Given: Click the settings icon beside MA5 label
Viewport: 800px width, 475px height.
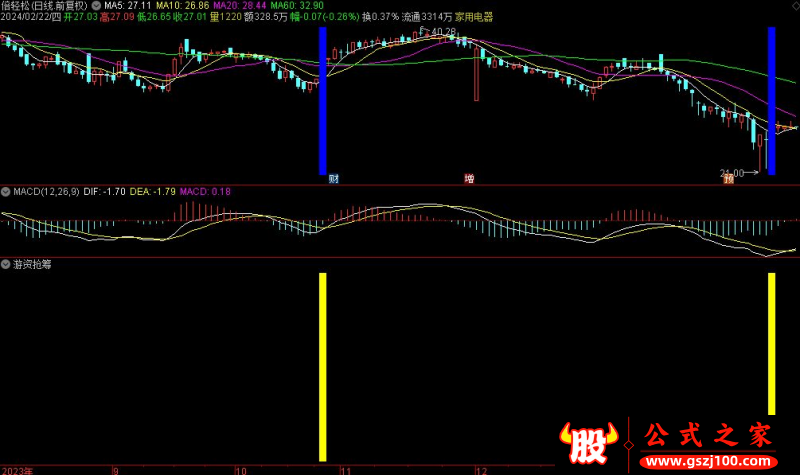Looking at the screenshot, I should [96, 5].
